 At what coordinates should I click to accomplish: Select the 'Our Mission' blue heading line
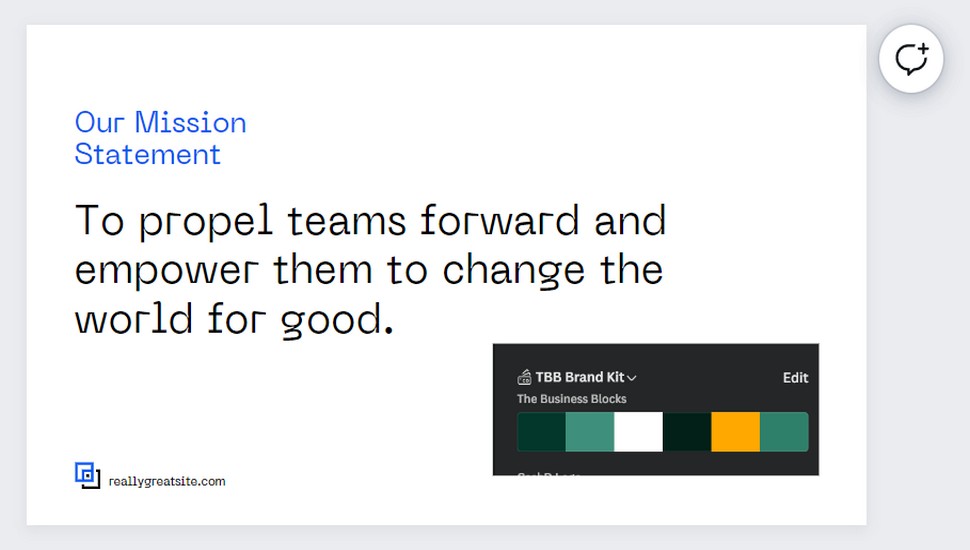161,122
